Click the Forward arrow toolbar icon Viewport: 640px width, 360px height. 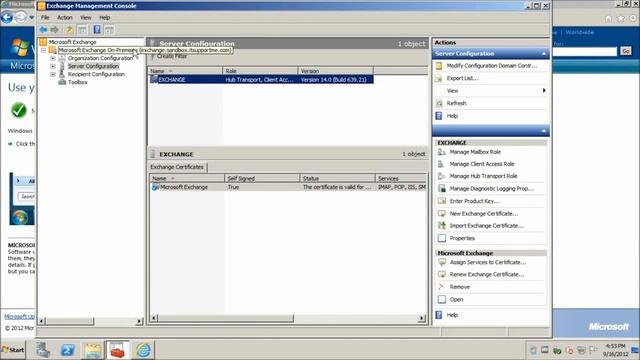click(54, 30)
